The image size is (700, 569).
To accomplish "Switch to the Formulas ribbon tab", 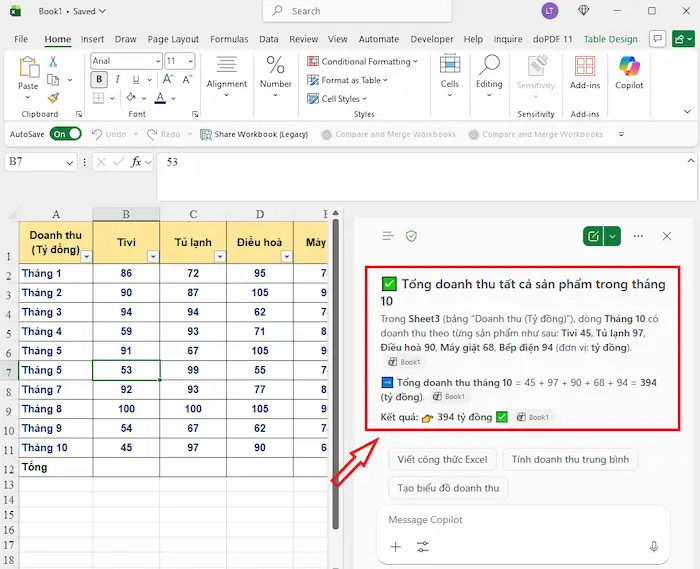I will pos(229,39).
